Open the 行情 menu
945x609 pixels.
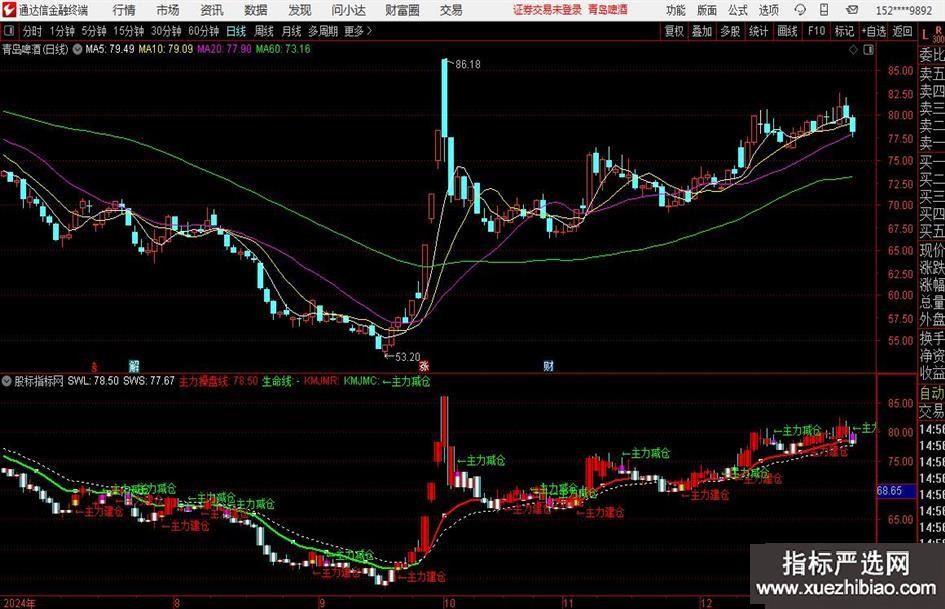[124, 10]
